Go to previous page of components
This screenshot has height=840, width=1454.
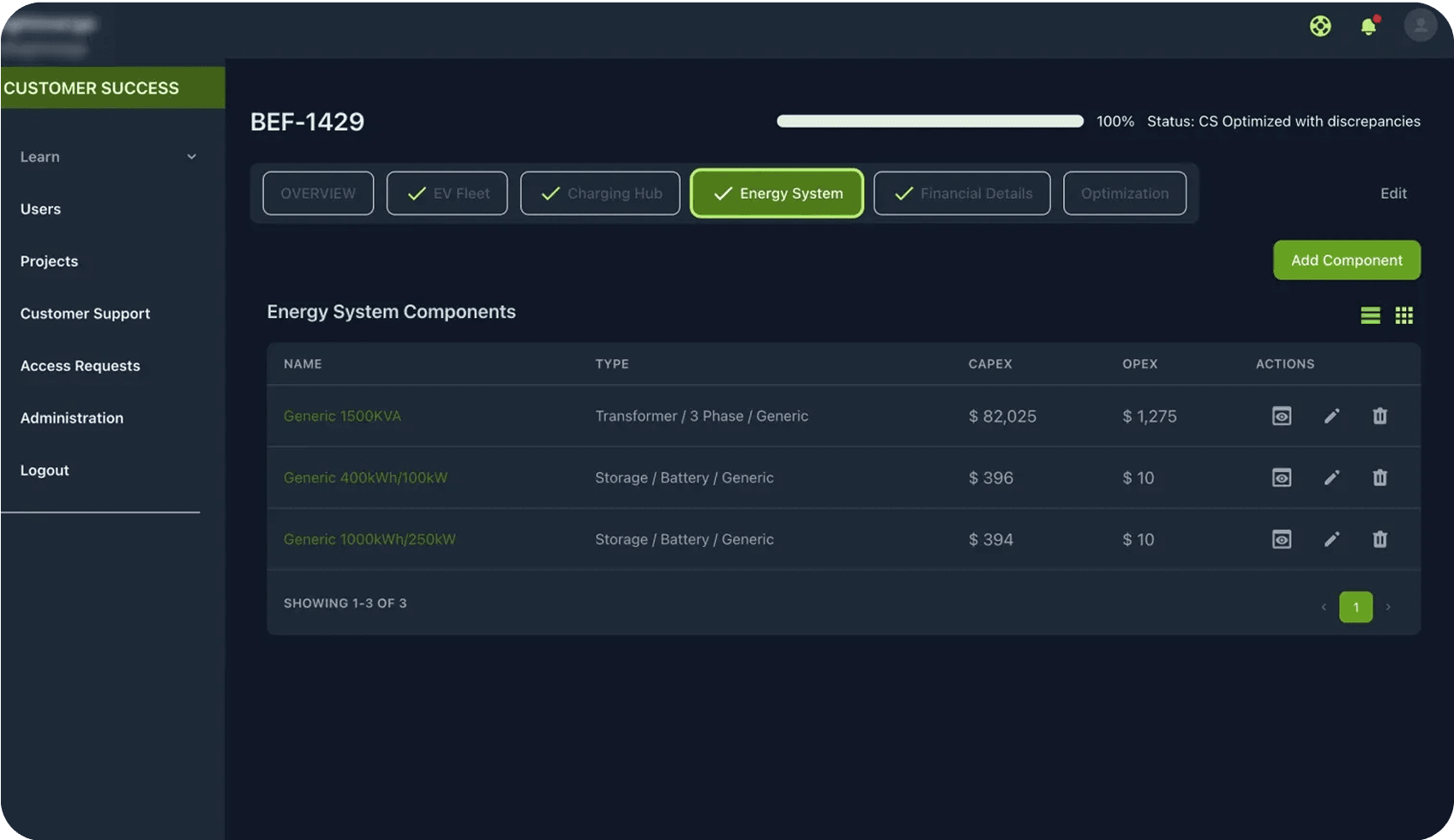[1324, 607]
